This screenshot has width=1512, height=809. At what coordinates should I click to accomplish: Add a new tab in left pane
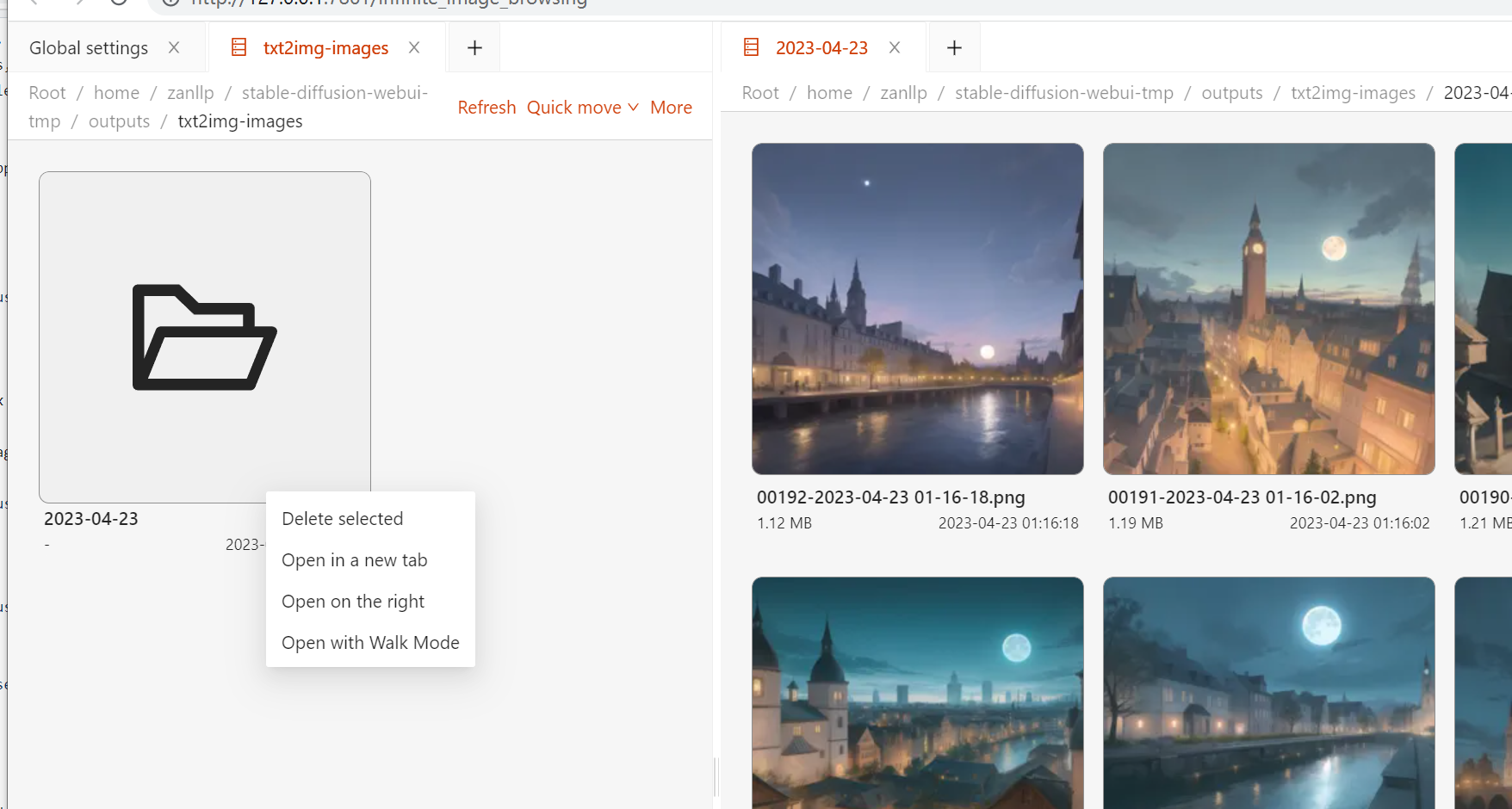[474, 48]
